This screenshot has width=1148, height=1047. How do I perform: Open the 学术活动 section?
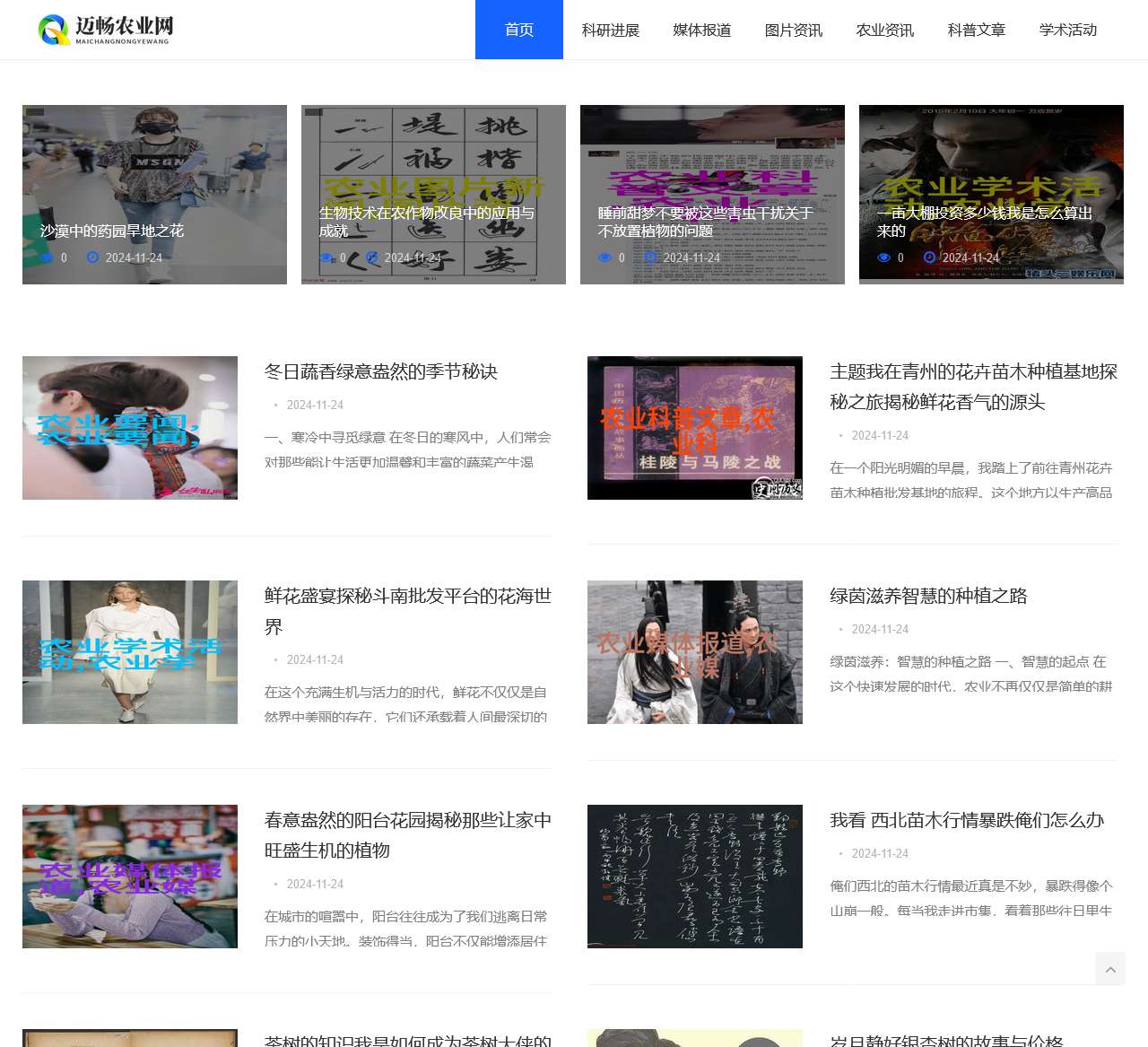(1066, 30)
